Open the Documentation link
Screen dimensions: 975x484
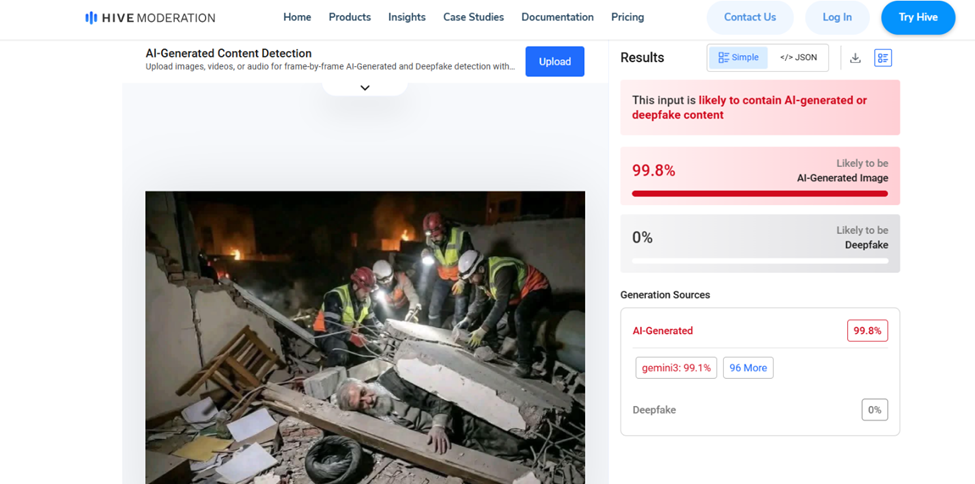pyautogui.click(x=557, y=17)
